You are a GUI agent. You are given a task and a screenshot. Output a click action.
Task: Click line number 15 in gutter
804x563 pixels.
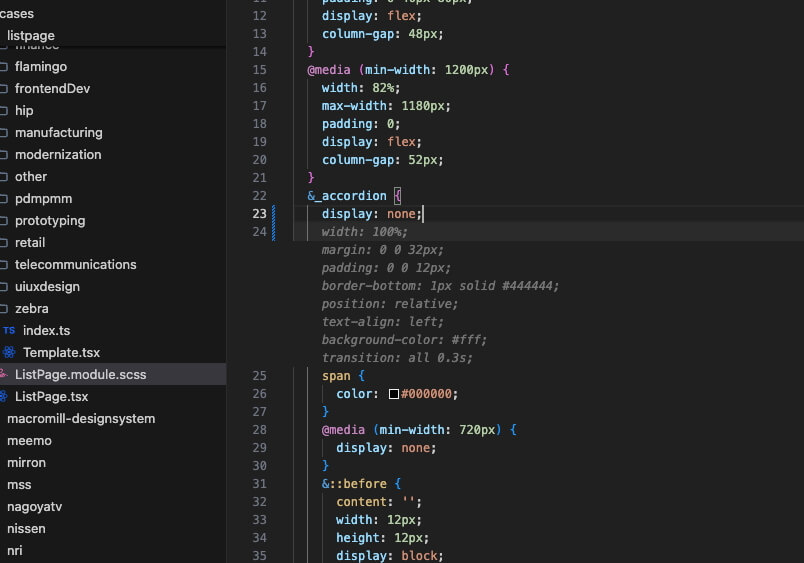tap(259, 70)
